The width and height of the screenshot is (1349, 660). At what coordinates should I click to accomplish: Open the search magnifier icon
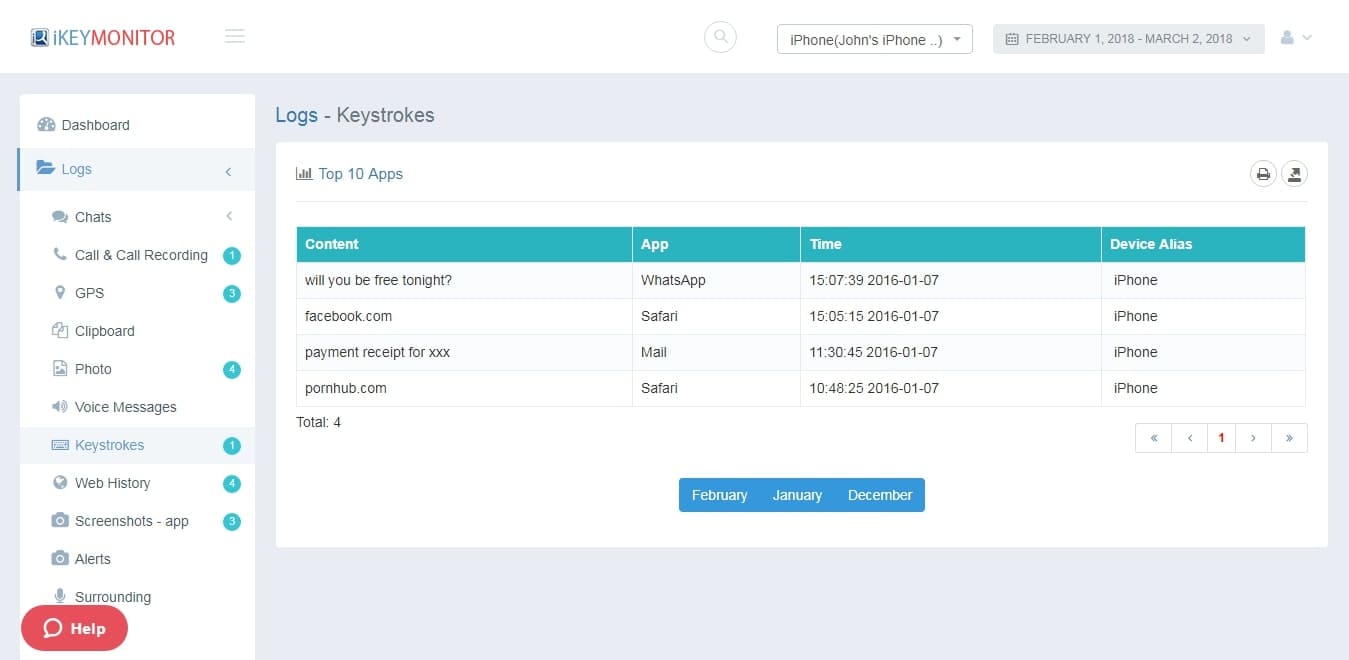pyautogui.click(x=720, y=37)
